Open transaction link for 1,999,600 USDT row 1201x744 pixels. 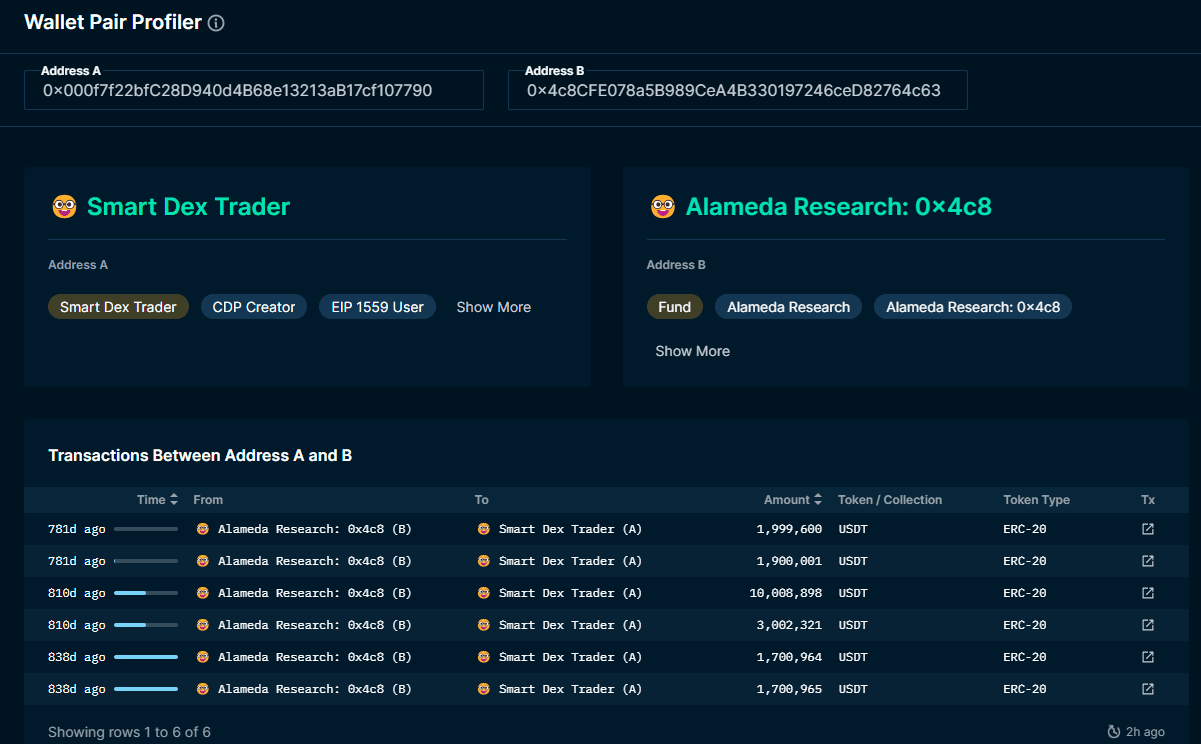[1148, 529]
